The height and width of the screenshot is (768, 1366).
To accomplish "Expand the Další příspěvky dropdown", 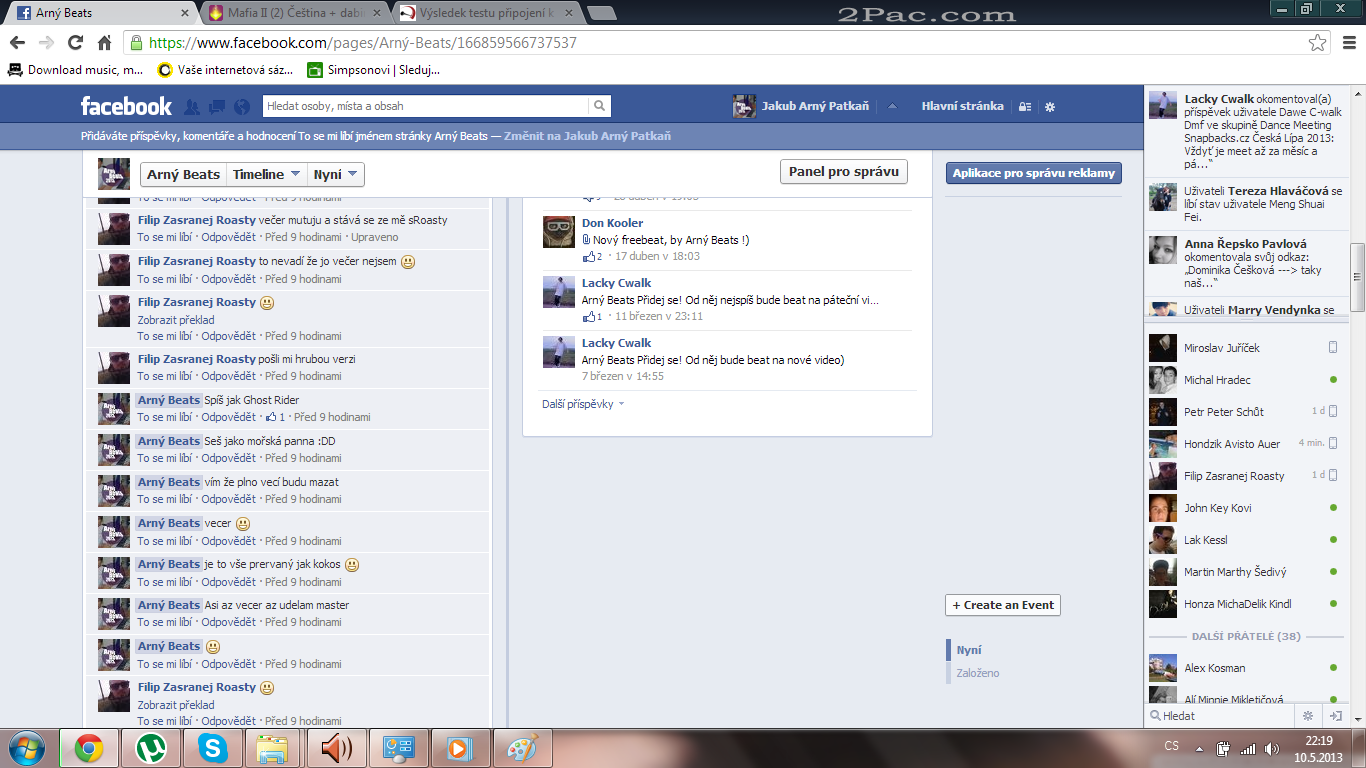I will pyautogui.click(x=583, y=404).
